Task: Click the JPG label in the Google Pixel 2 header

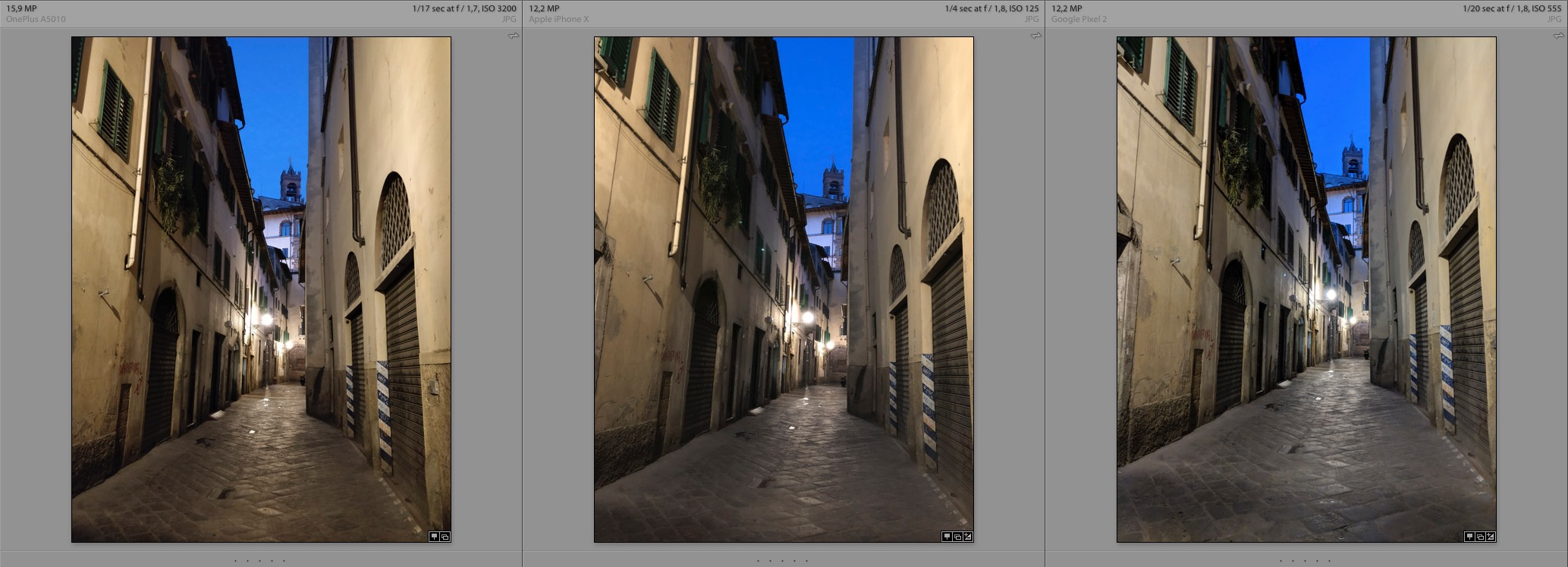Action: tap(1554, 19)
